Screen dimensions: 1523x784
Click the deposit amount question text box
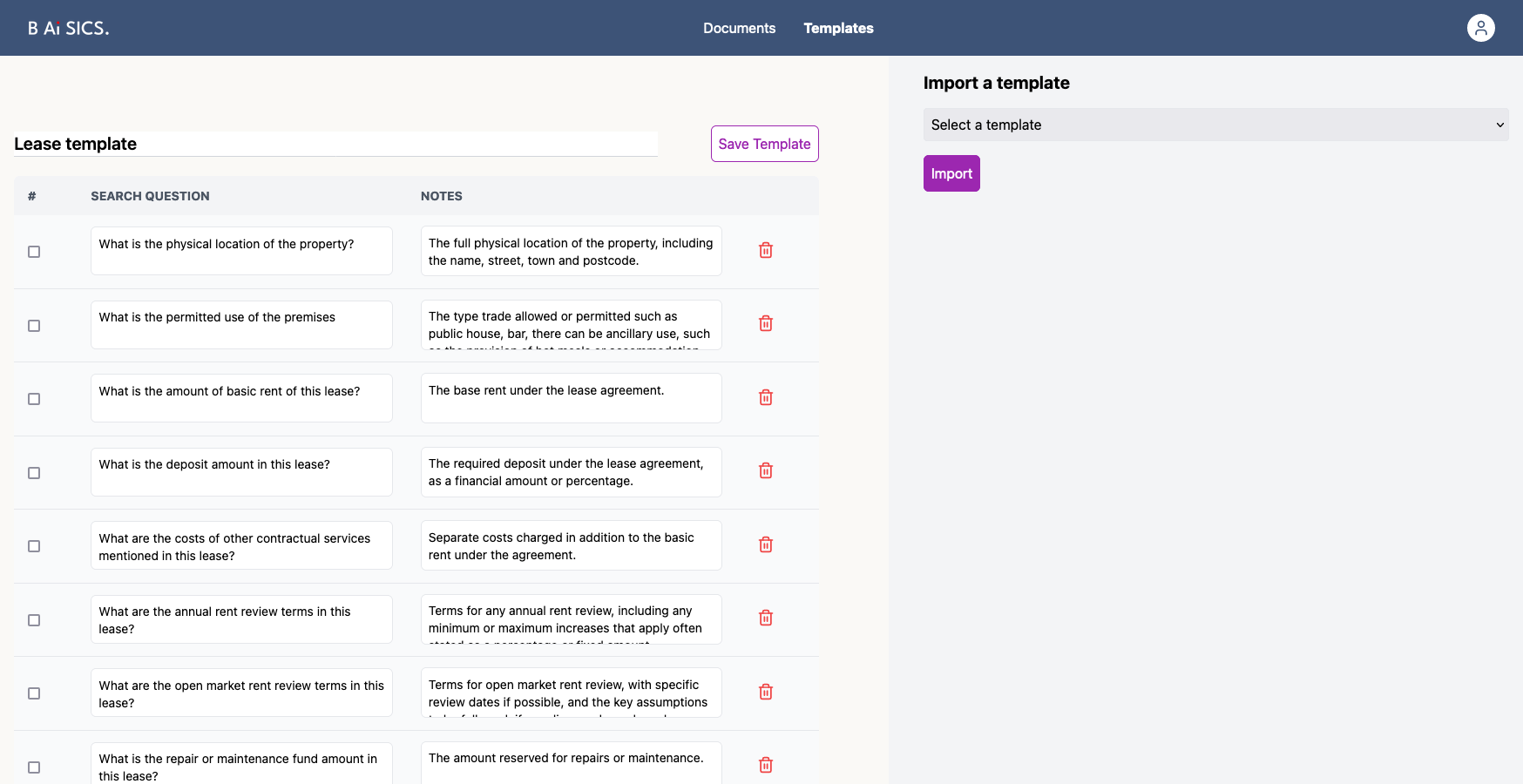(x=241, y=472)
